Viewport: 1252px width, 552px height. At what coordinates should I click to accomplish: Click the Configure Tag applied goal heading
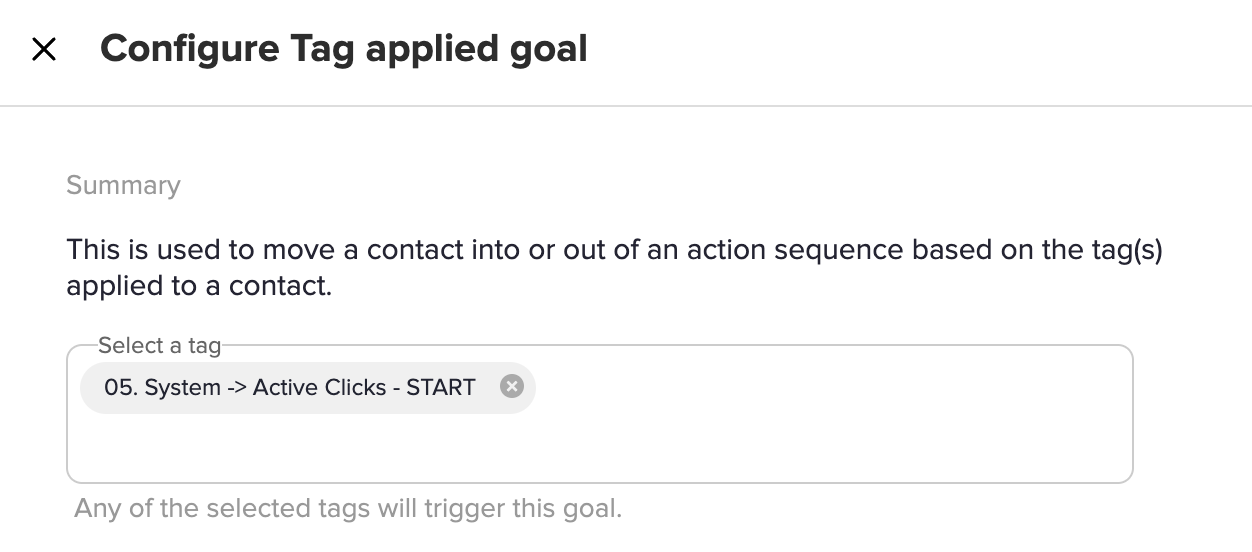pyautogui.click(x=344, y=49)
